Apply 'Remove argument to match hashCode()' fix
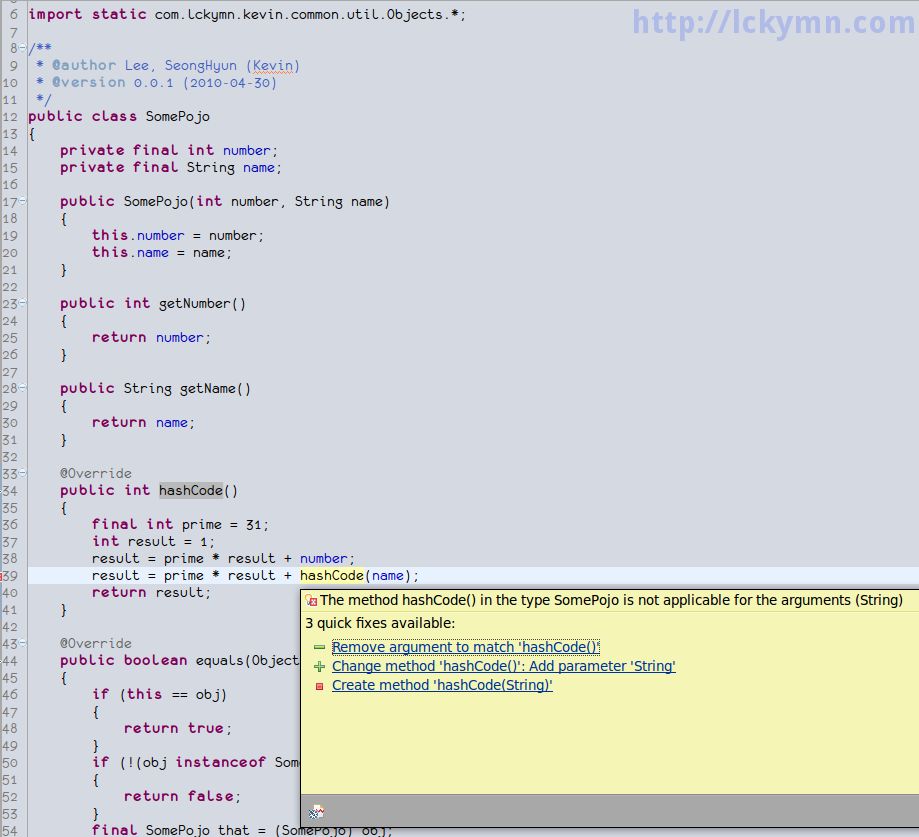The height and width of the screenshot is (837, 919). (465, 647)
